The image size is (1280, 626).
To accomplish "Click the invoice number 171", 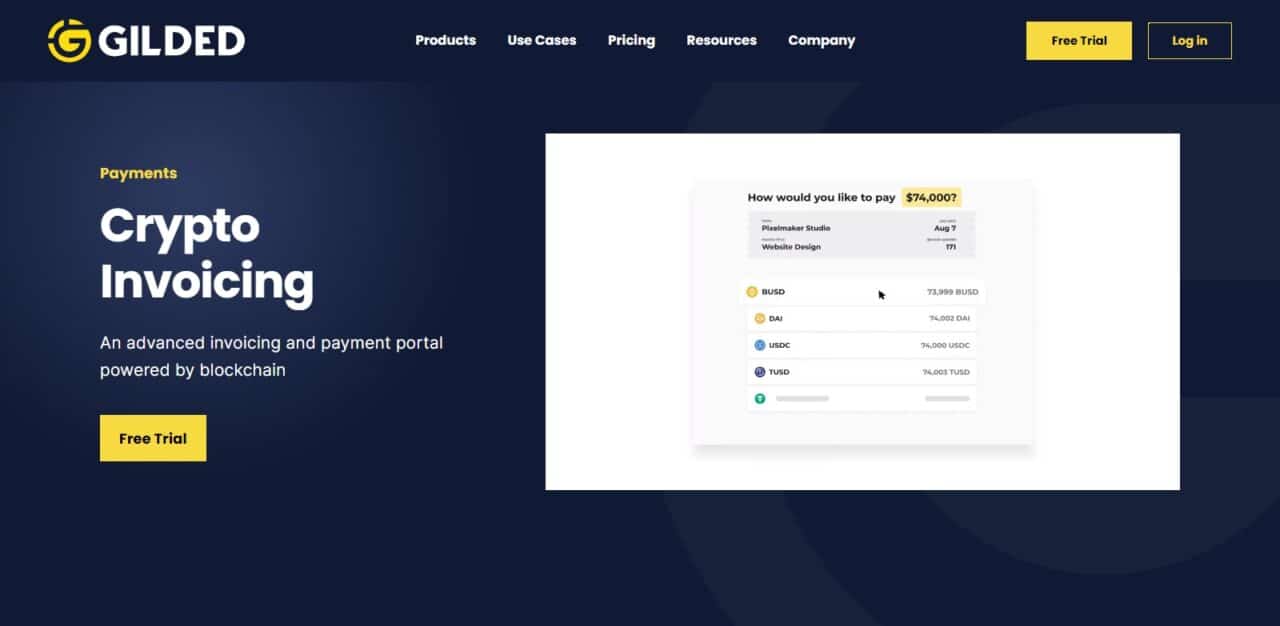I will 951,246.
